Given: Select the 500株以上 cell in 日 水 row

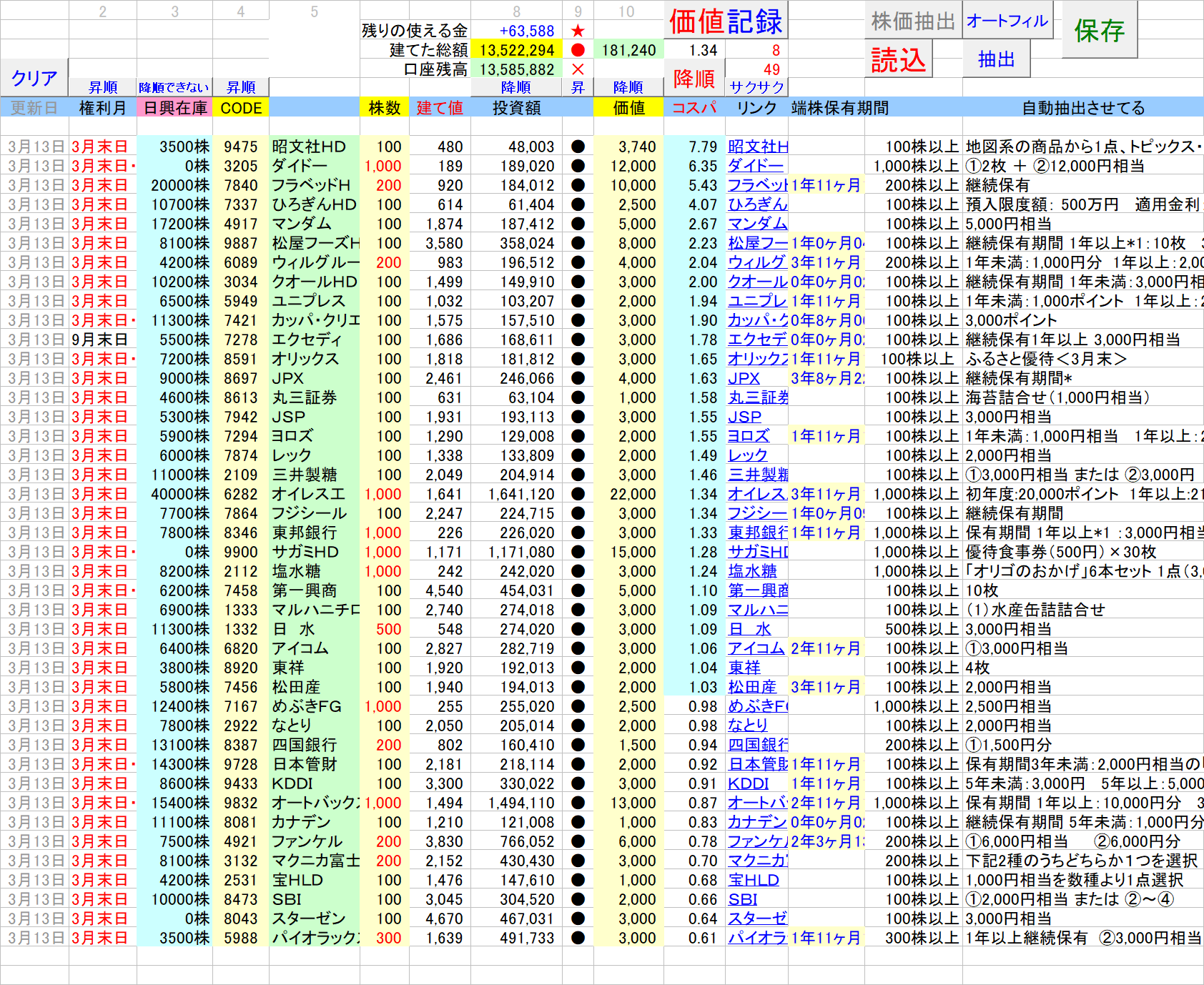Looking at the screenshot, I should (913, 629).
